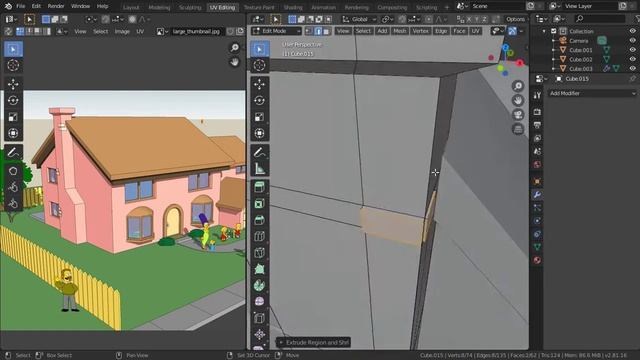Open the Material properties tab
640x360 pixels.
(537, 260)
